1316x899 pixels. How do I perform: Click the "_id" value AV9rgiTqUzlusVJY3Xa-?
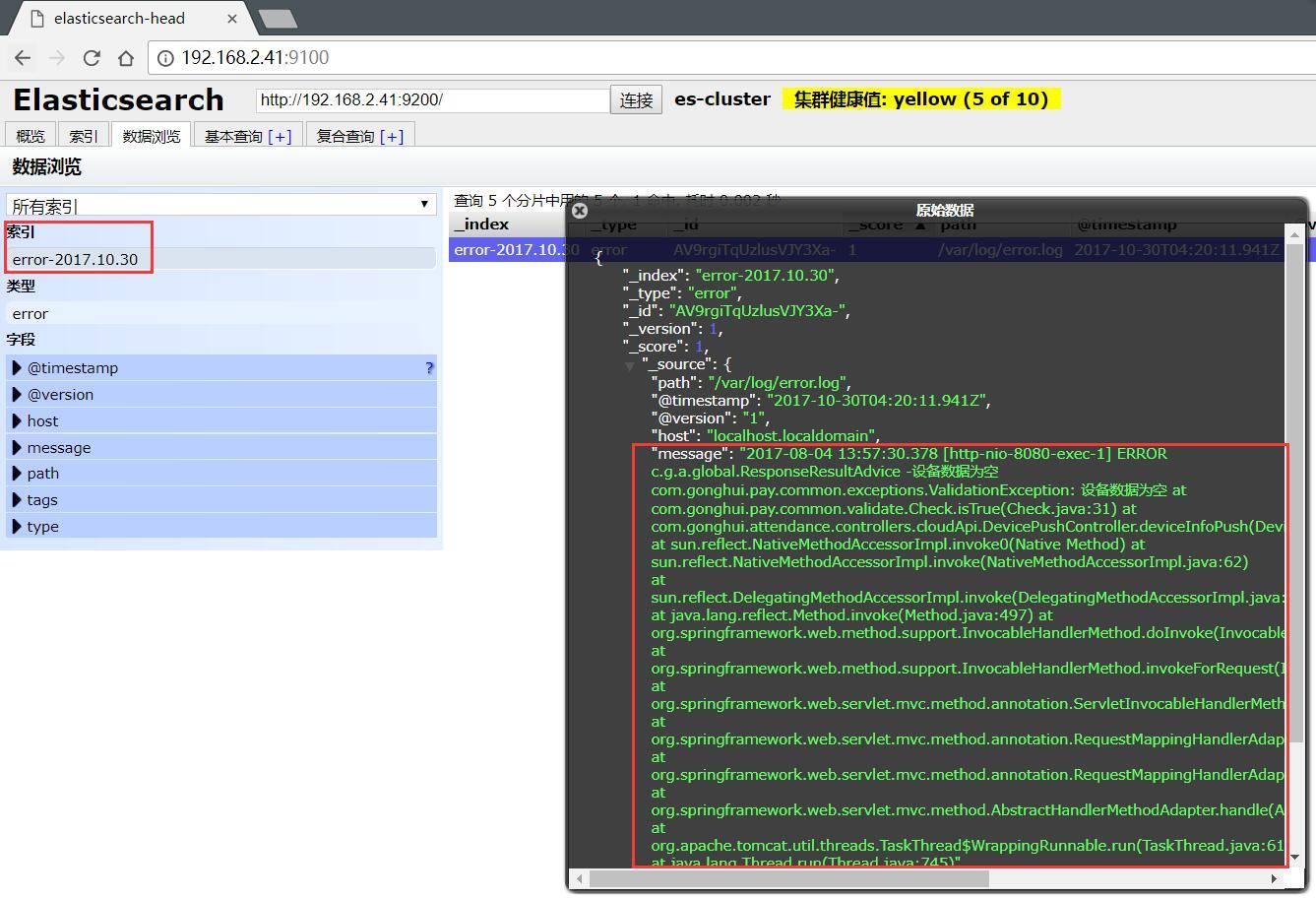point(757,311)
